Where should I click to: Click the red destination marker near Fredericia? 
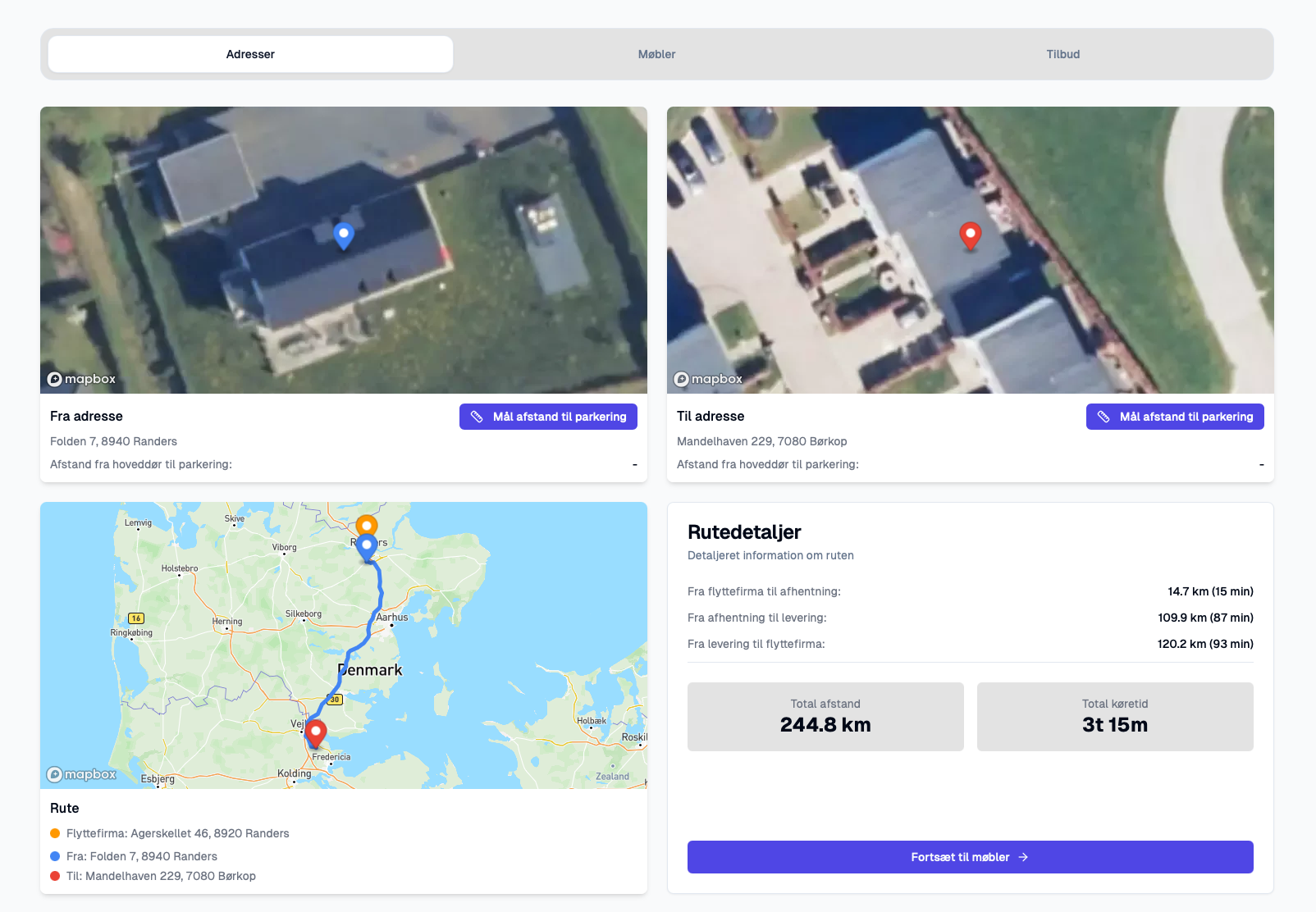pyautogui.click(x=316, y=732)
